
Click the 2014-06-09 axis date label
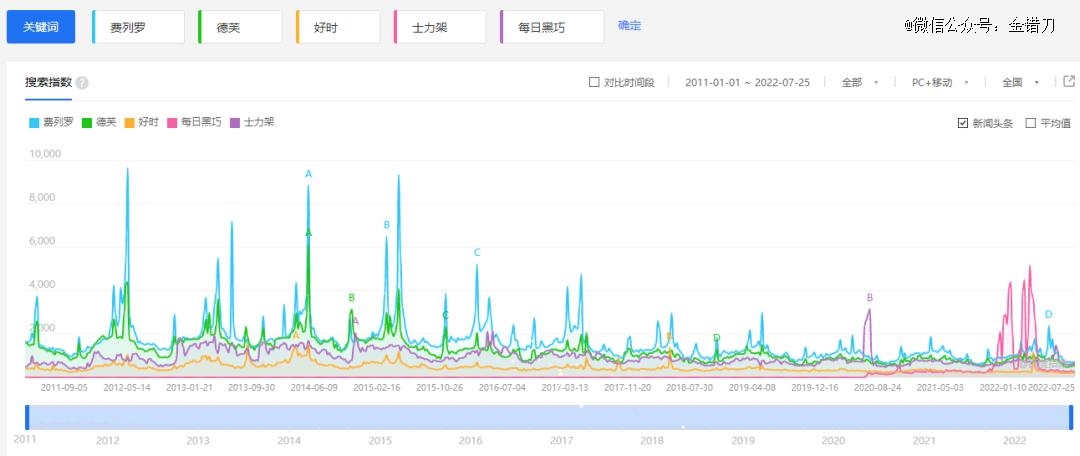point(314,388)
